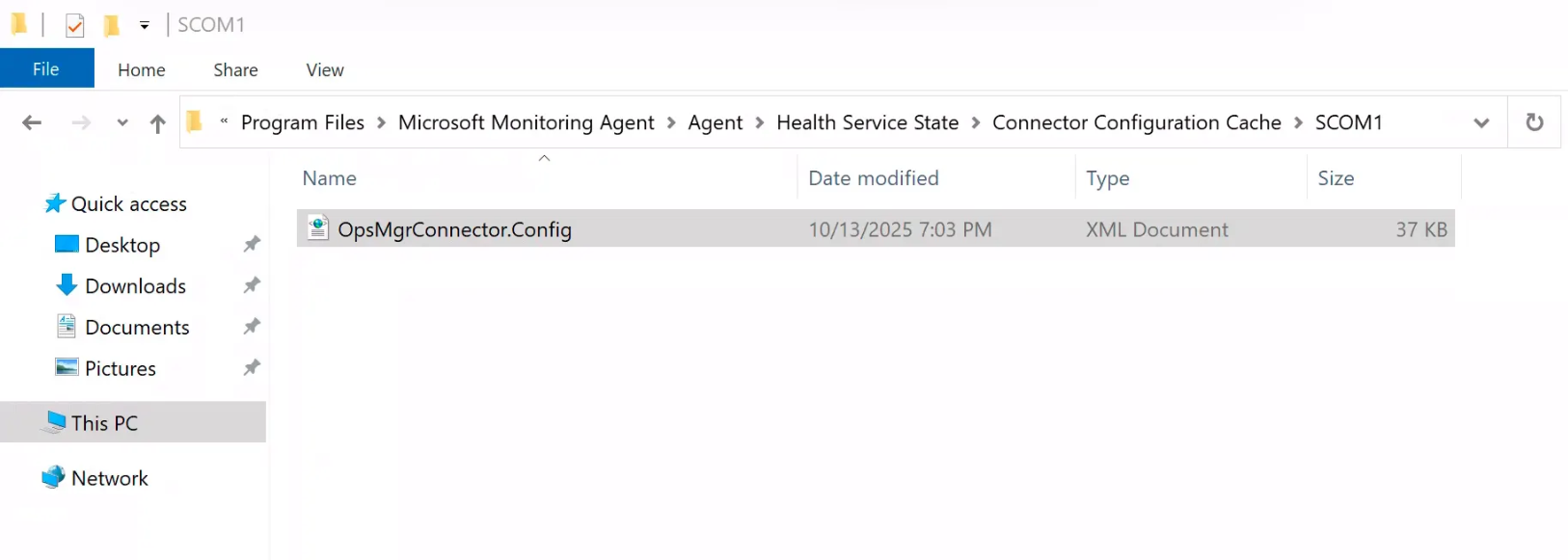The image size is (1568, 560).
Task: Toggle the pin next to Pictures
Action: [x=252, y=368]
